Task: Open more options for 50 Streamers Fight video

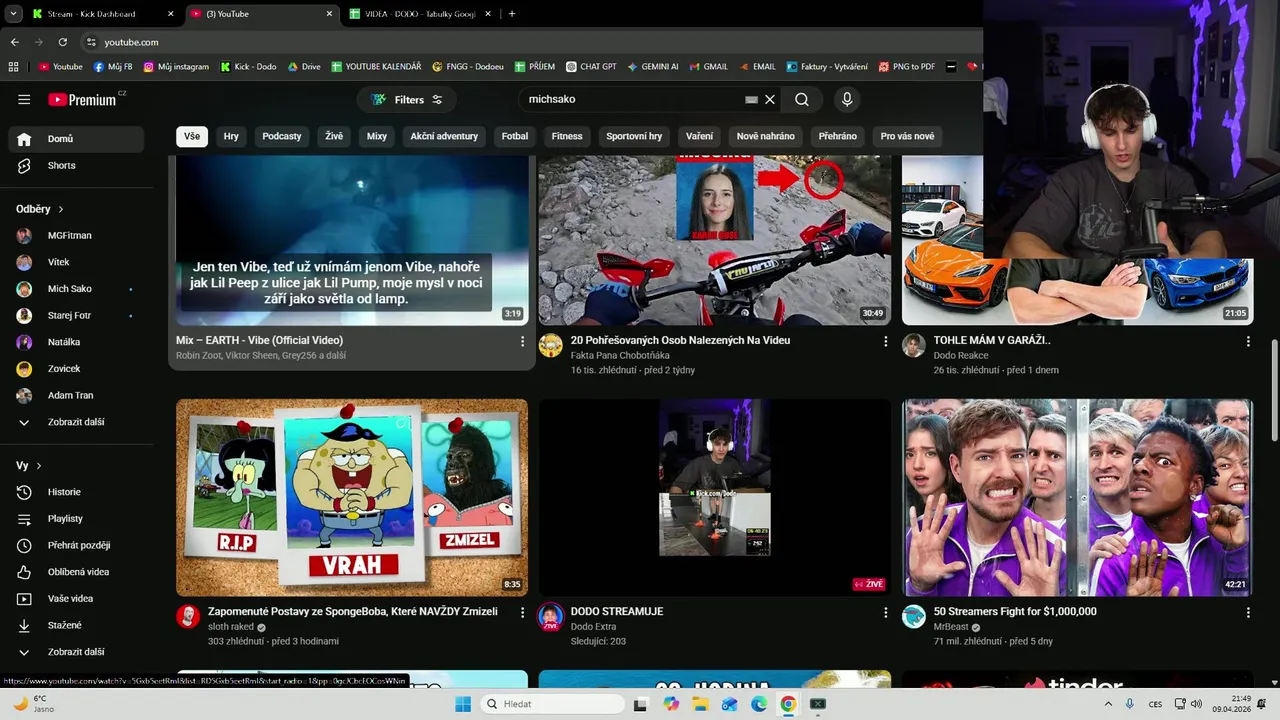Action: point(1248,612)
